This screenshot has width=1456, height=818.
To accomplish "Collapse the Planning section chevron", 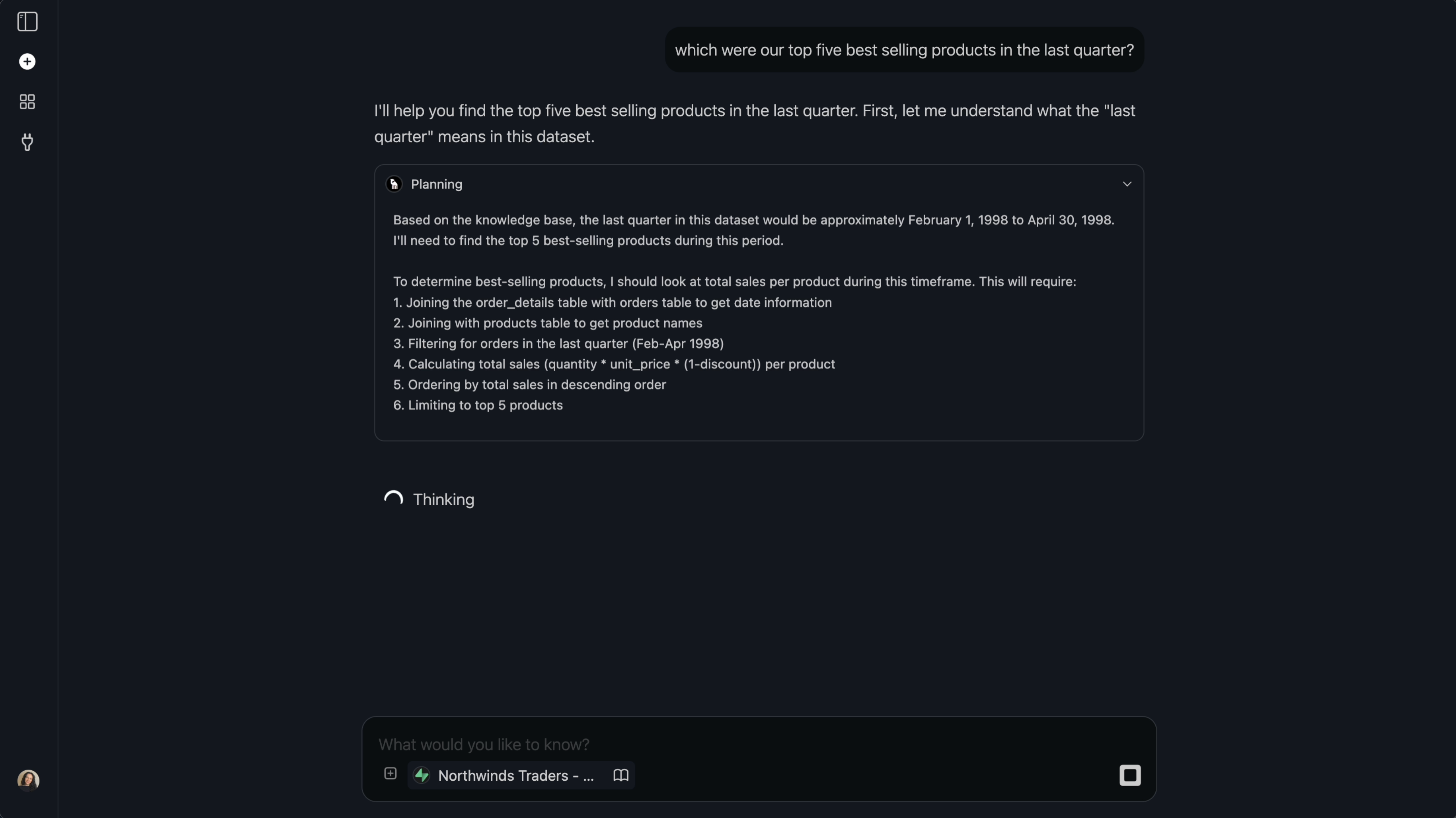I will [1126, 184].
